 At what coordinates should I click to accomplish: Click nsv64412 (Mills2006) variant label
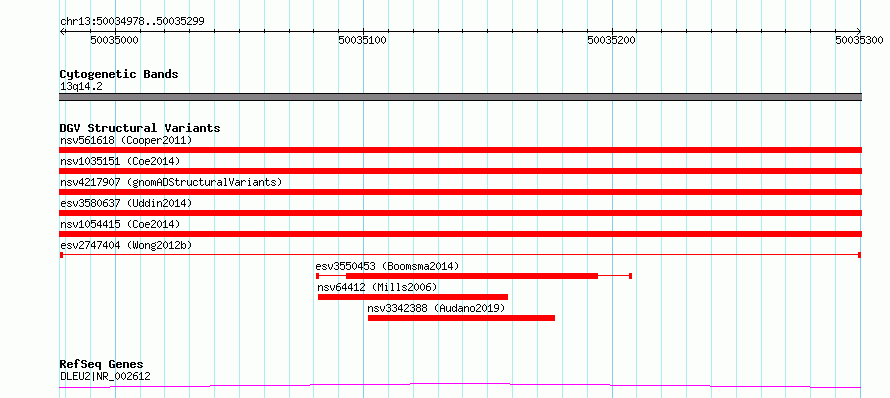377,287
